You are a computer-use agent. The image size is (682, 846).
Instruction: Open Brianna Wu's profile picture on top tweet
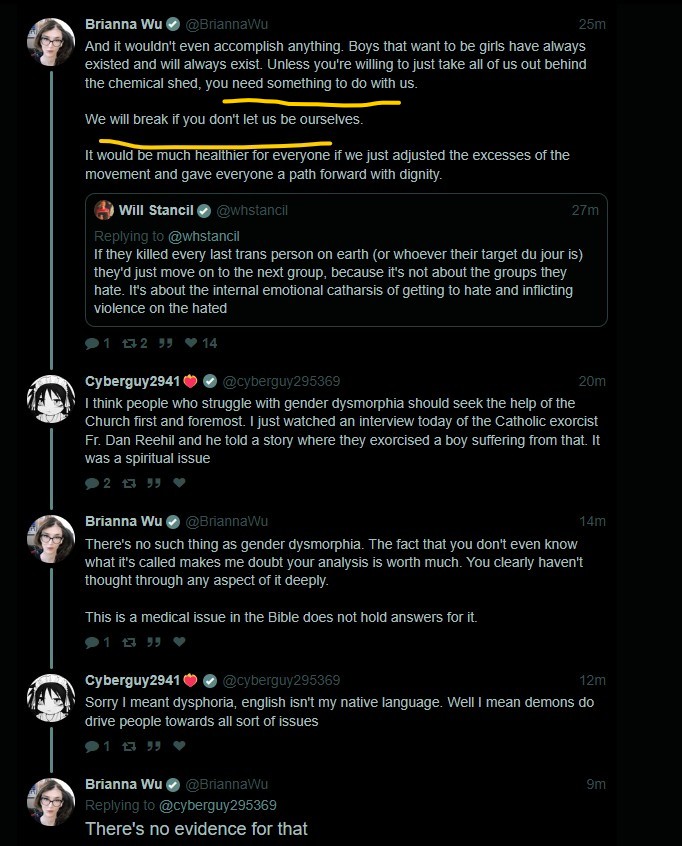pos(51,42)
